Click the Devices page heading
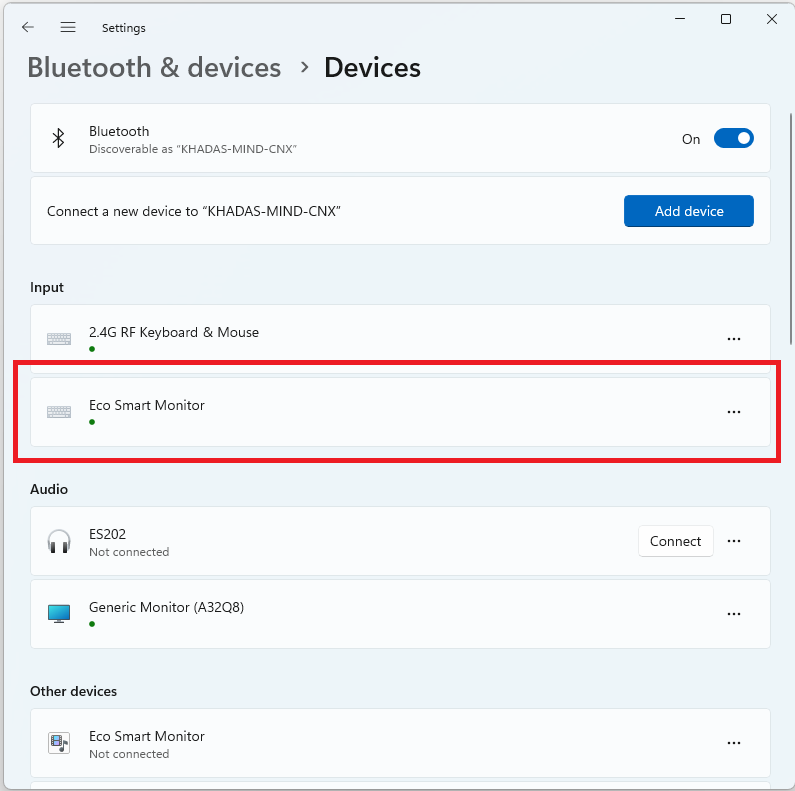 click(372, 67)
